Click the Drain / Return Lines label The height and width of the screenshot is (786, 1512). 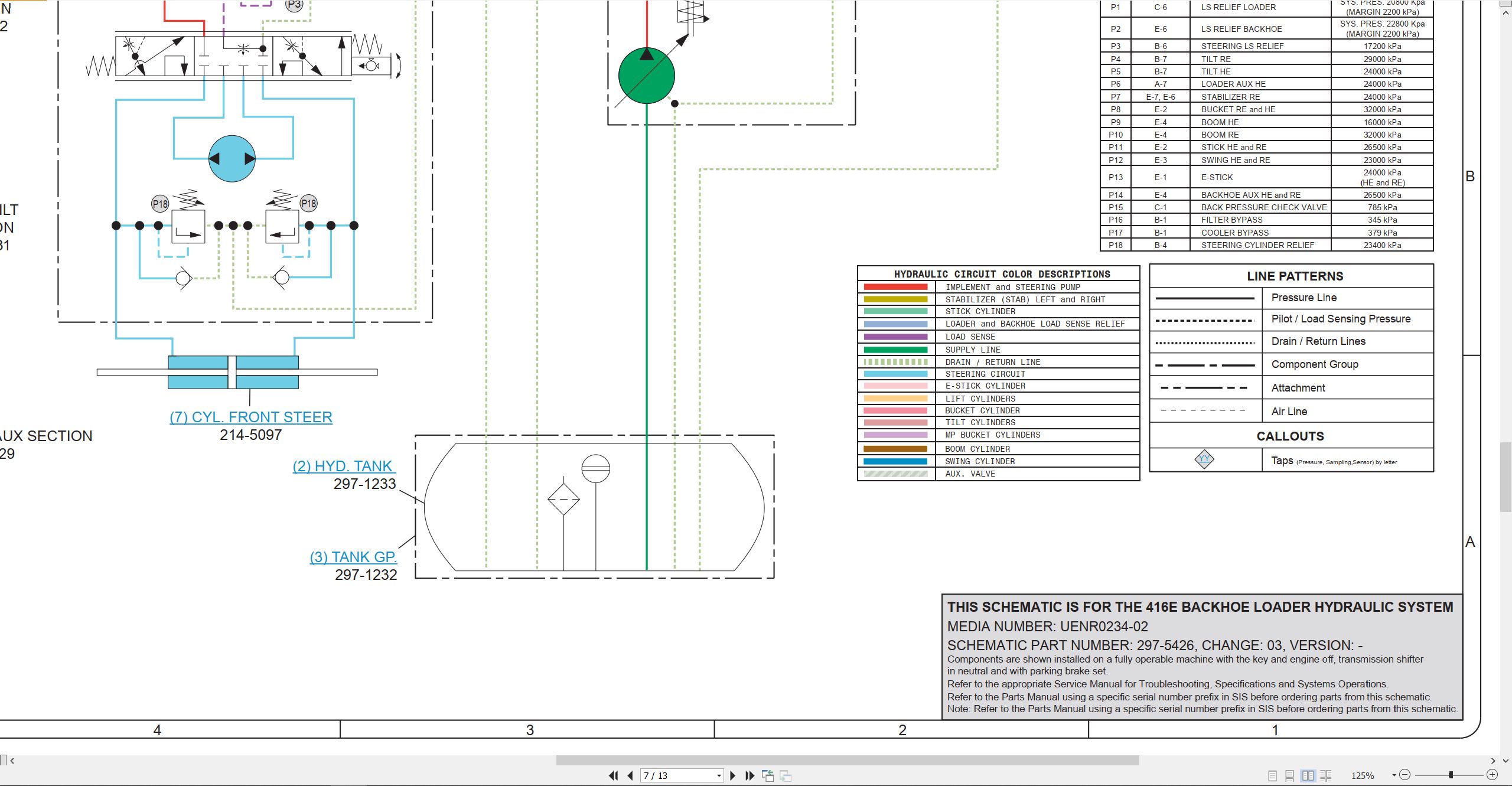[1318, 341]
